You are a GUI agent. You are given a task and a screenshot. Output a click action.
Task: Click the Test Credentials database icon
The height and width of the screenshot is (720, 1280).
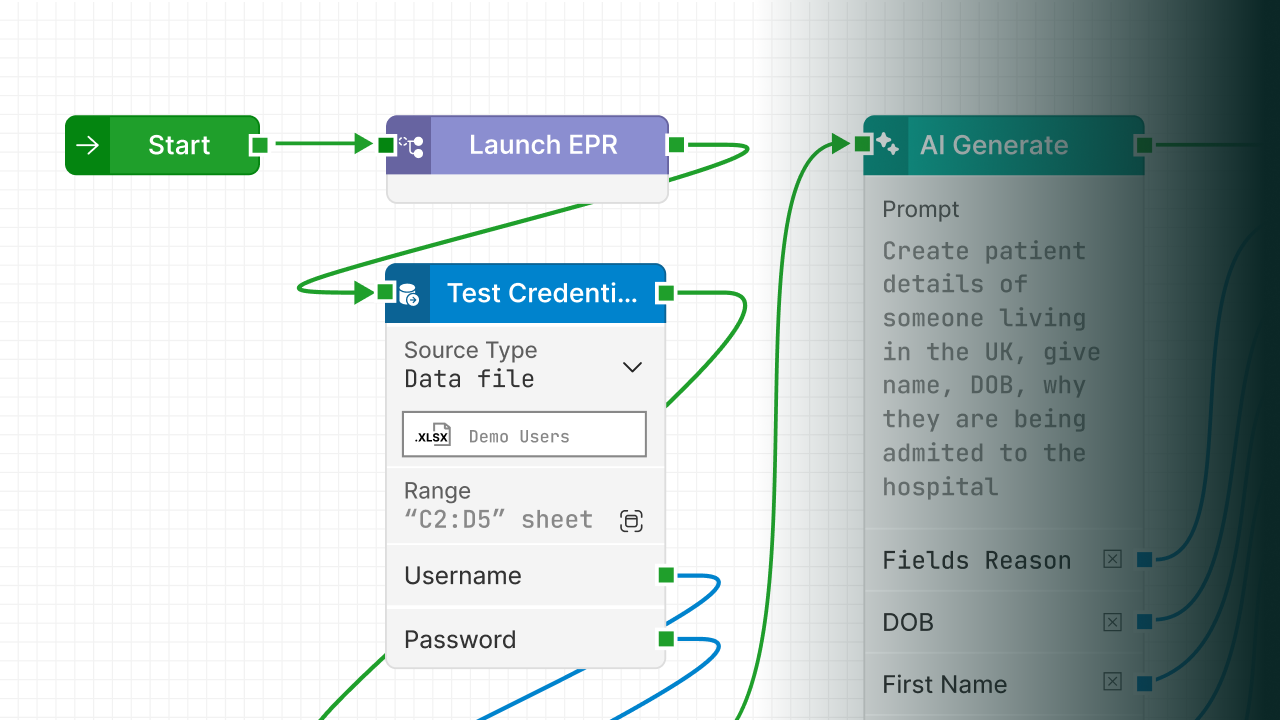click(x=408, y=294)
